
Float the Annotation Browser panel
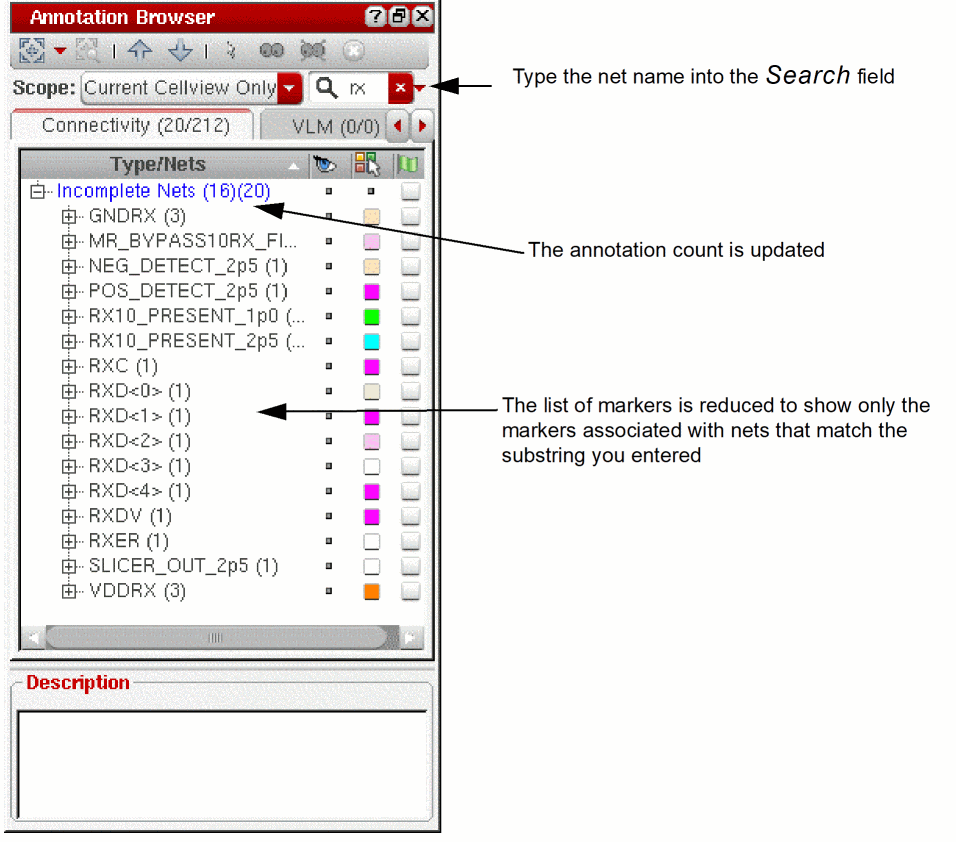click(x=399, y=16)
